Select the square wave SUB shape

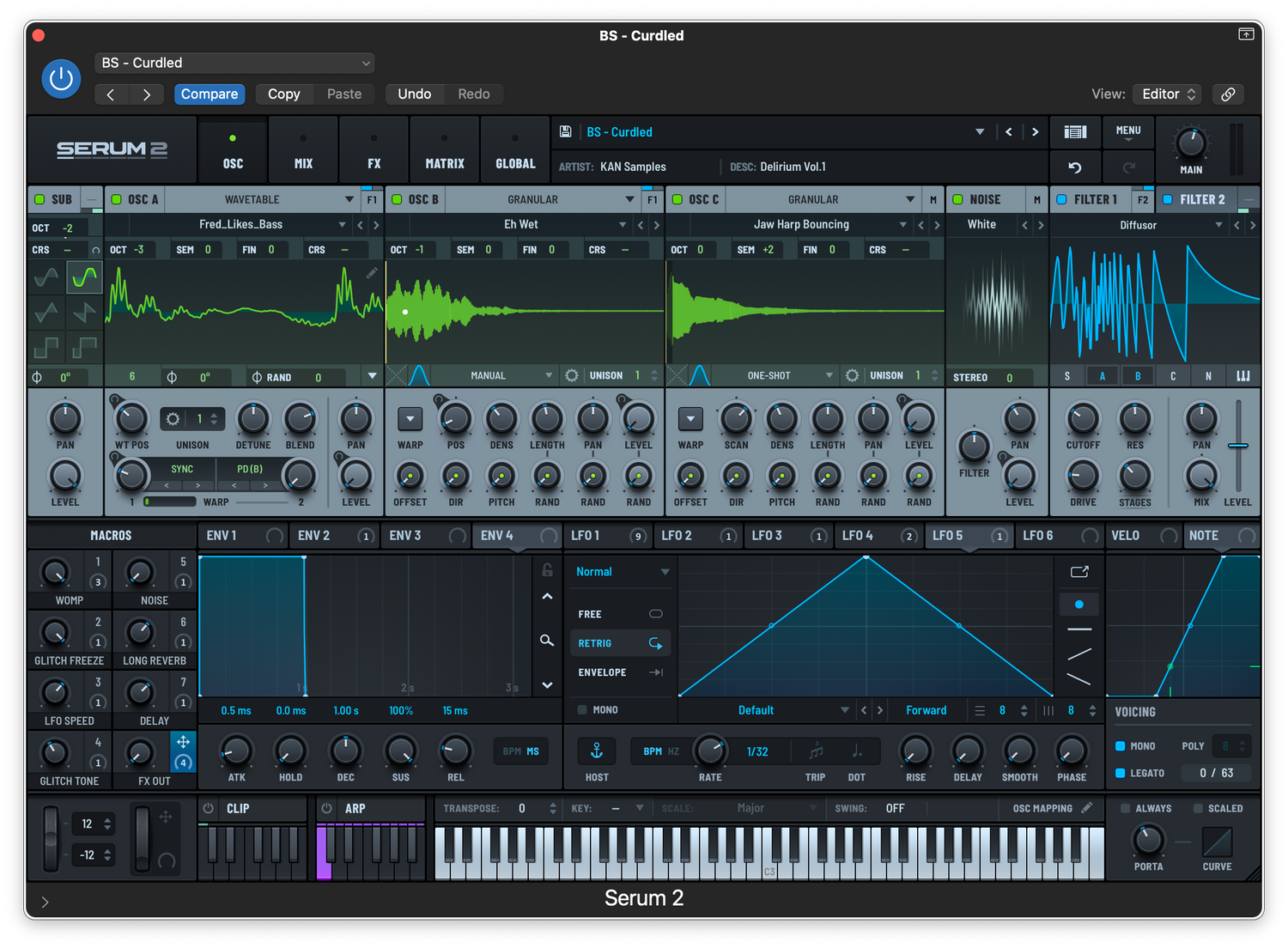[x=46, y=347]
